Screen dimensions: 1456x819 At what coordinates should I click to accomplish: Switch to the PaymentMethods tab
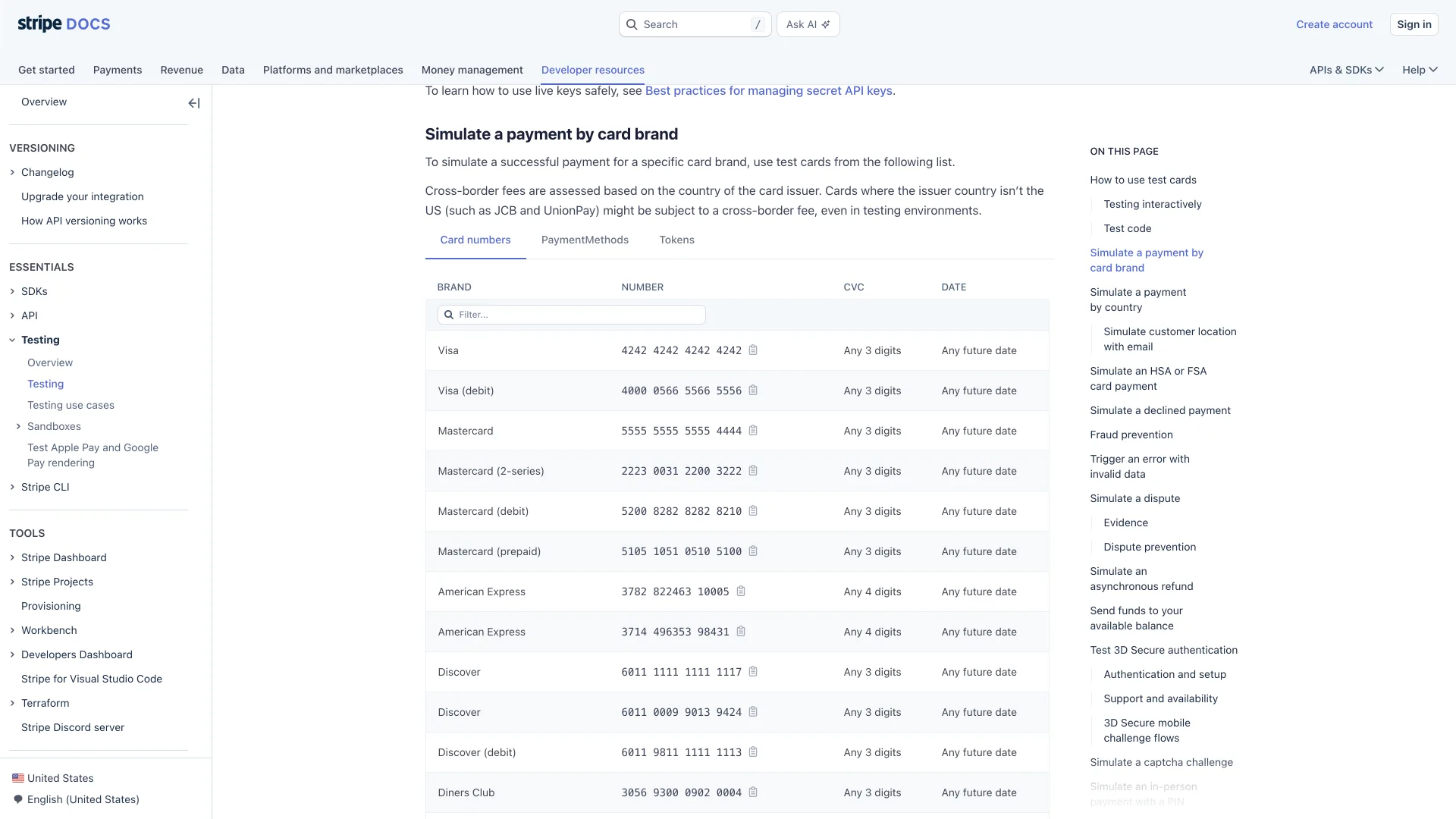pos(585,240)
